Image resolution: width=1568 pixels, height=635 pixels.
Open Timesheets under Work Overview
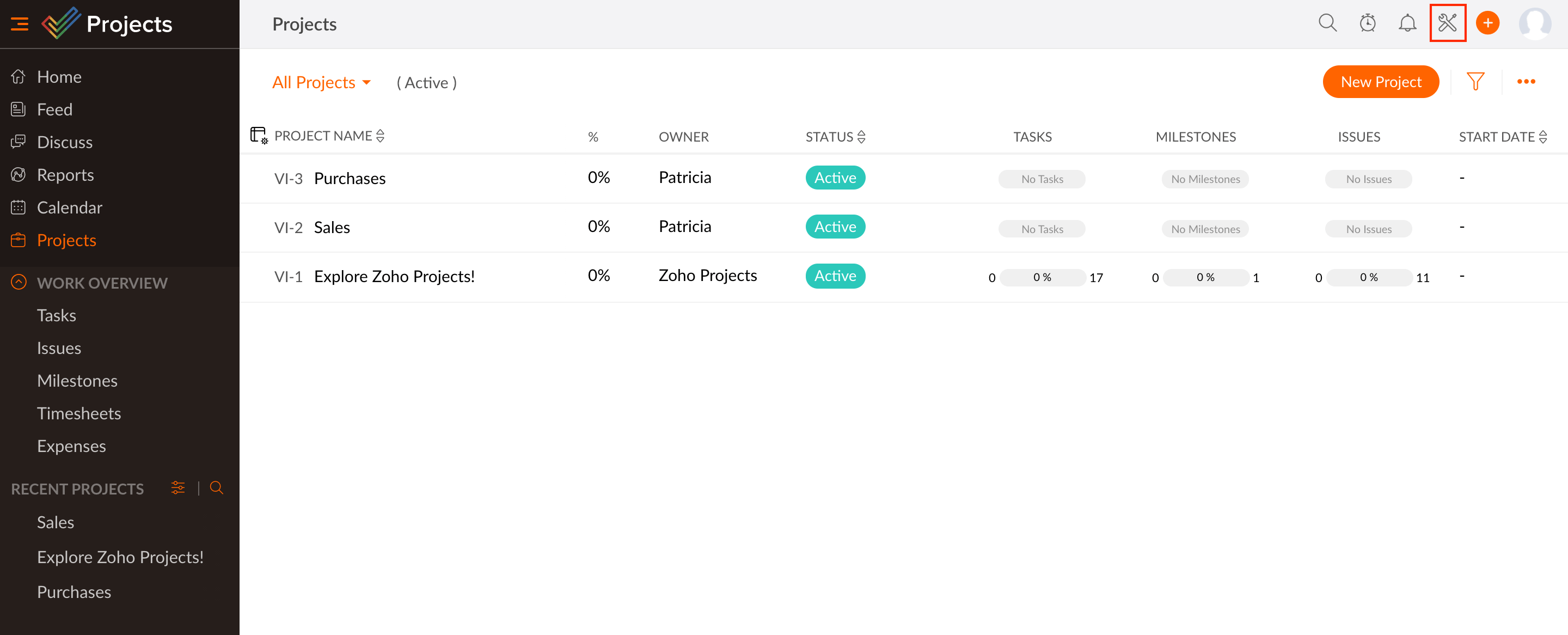click(78, 413)
